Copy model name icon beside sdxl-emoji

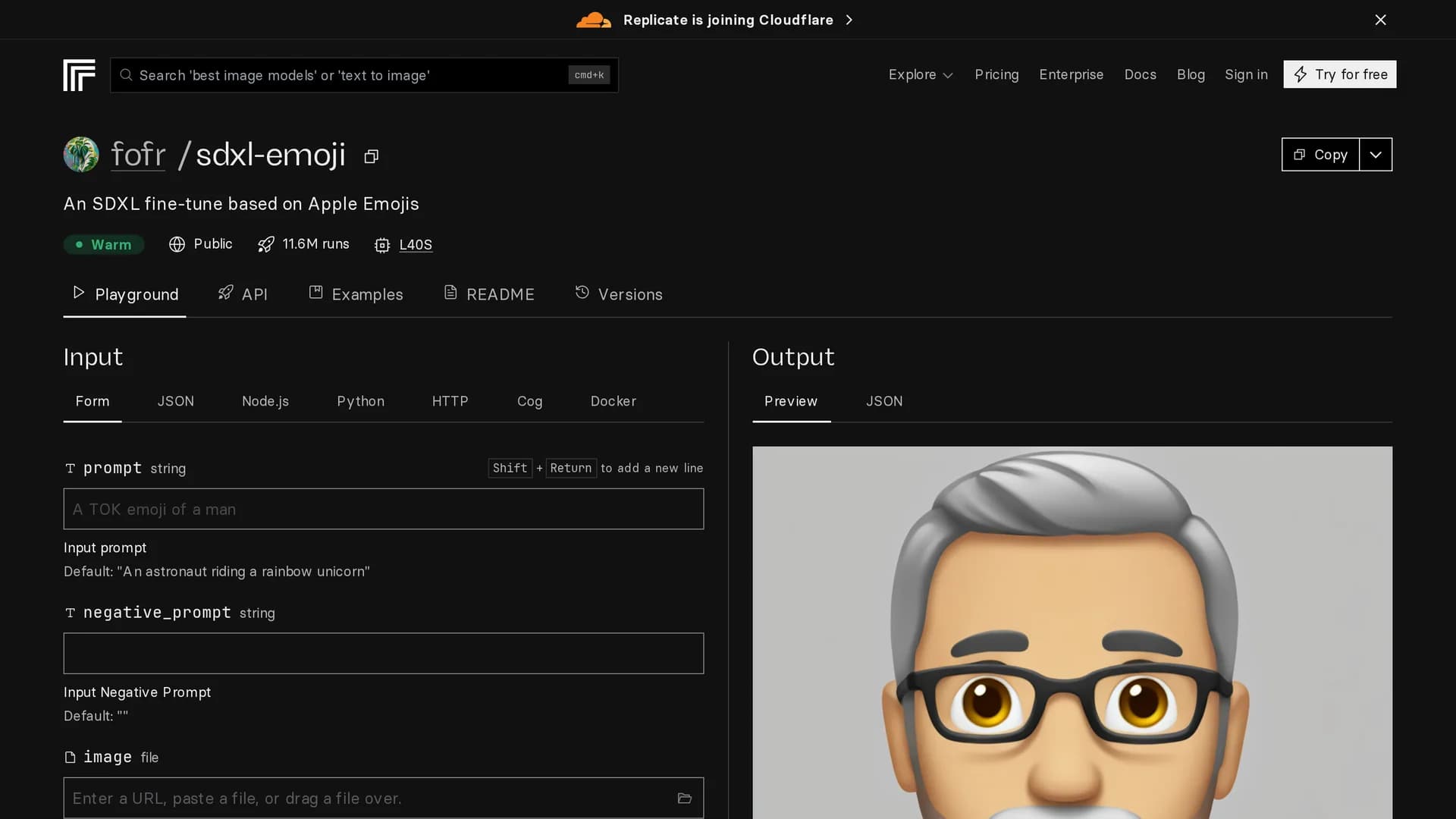click(x=371, y=156)
